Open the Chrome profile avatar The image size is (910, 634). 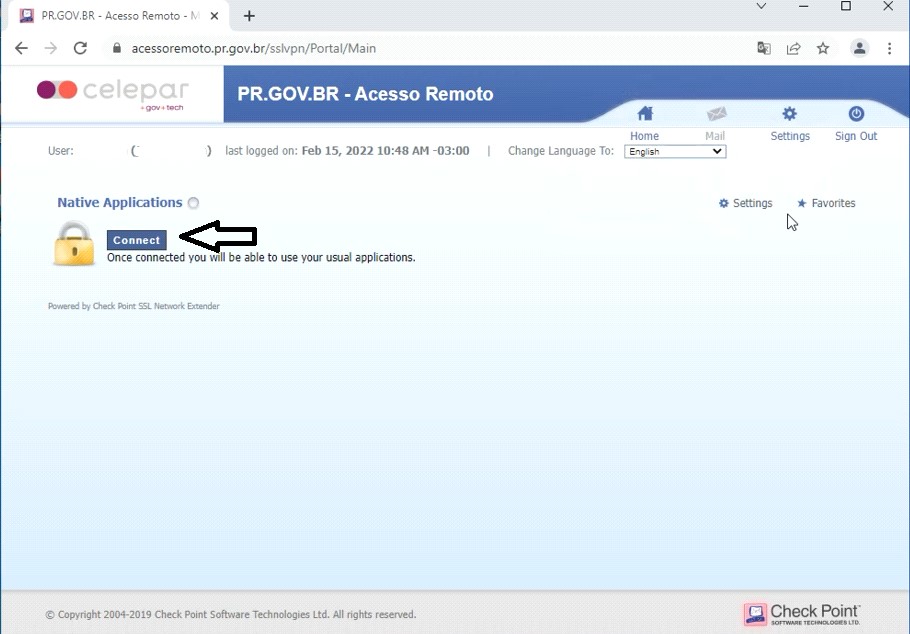pos(860,48)
